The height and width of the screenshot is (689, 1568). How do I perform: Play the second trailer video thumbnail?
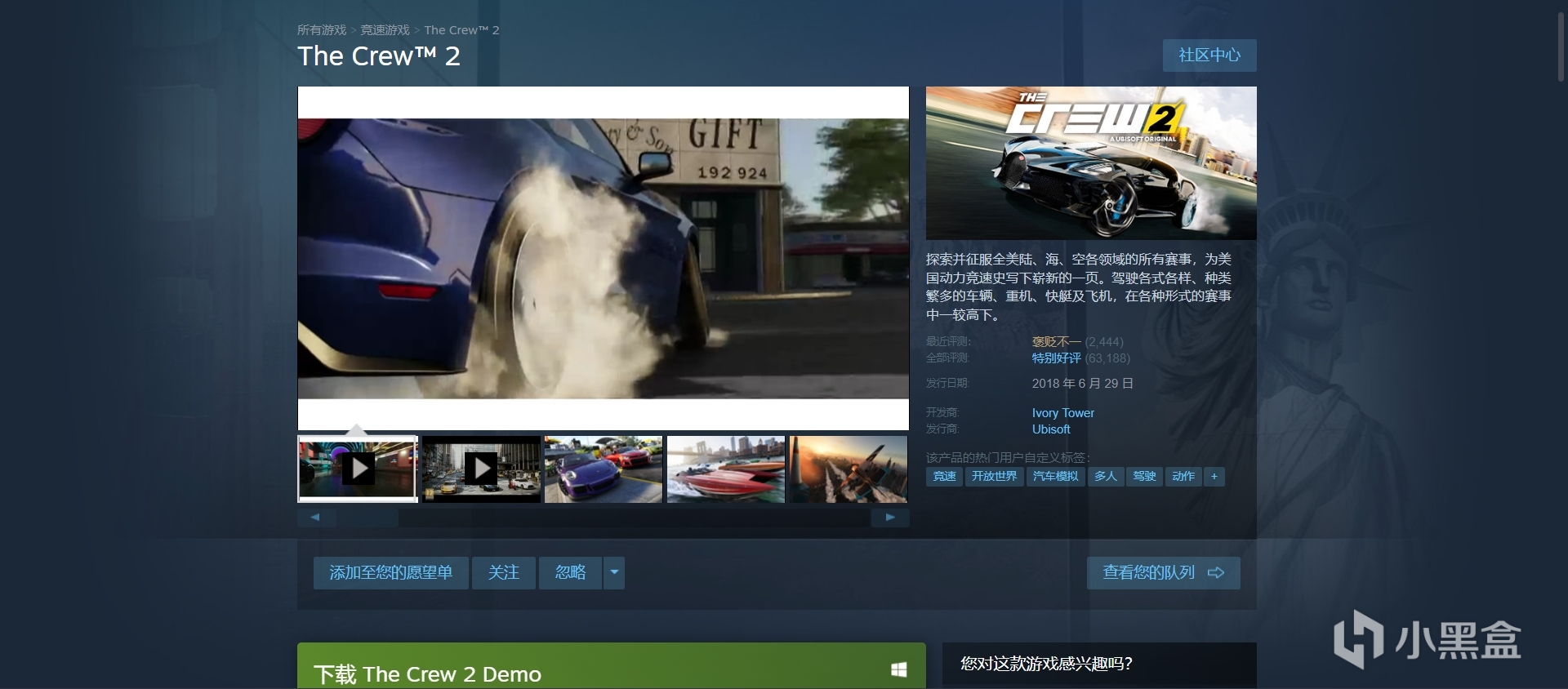[x=481, y=469]
